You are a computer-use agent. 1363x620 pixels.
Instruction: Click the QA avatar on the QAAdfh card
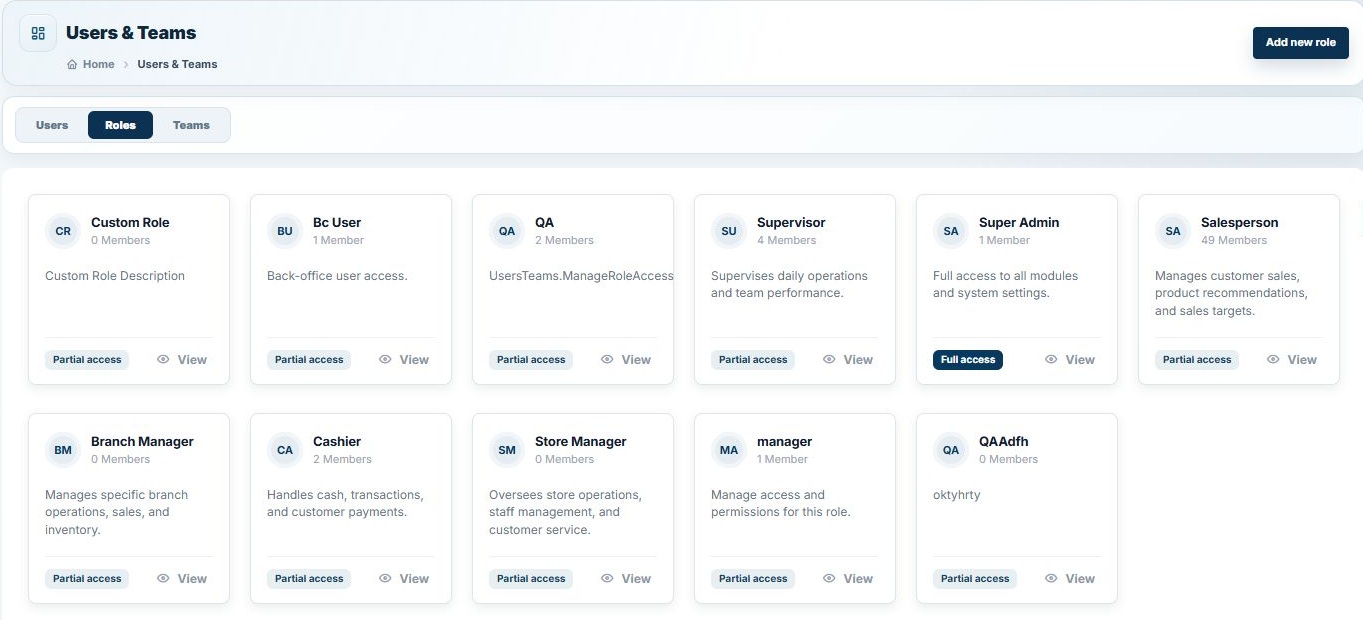point(951,450)
